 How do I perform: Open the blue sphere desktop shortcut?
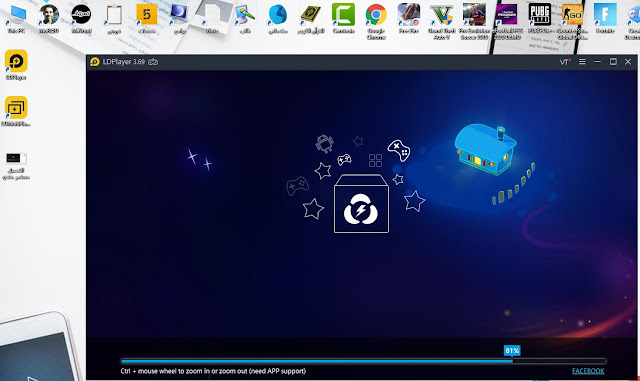coord(278,18)
